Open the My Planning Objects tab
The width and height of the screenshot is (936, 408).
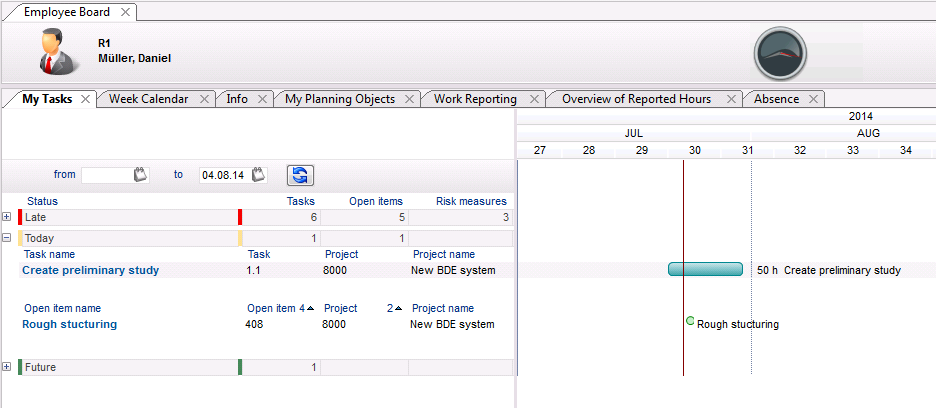click(339, 99)
